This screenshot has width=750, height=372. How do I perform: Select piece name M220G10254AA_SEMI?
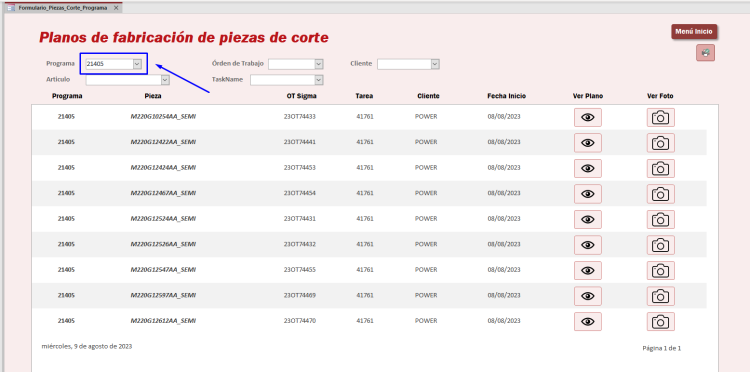(163, 116)
